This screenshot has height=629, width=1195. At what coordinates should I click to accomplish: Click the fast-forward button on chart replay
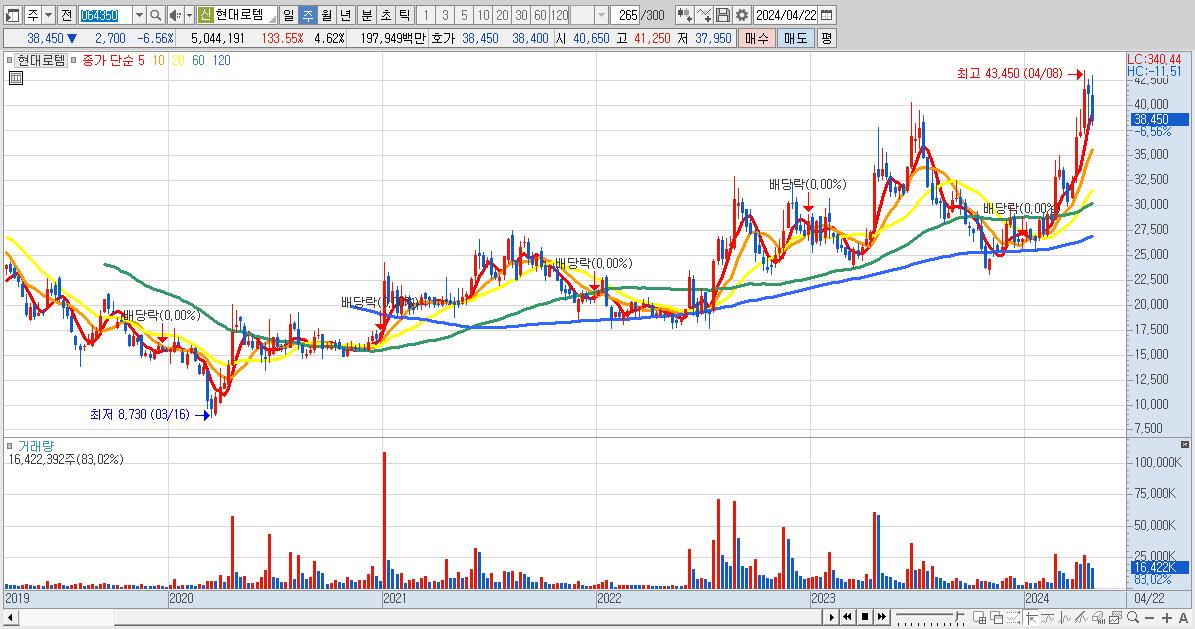pyautogui.click(x=882, y=617)
